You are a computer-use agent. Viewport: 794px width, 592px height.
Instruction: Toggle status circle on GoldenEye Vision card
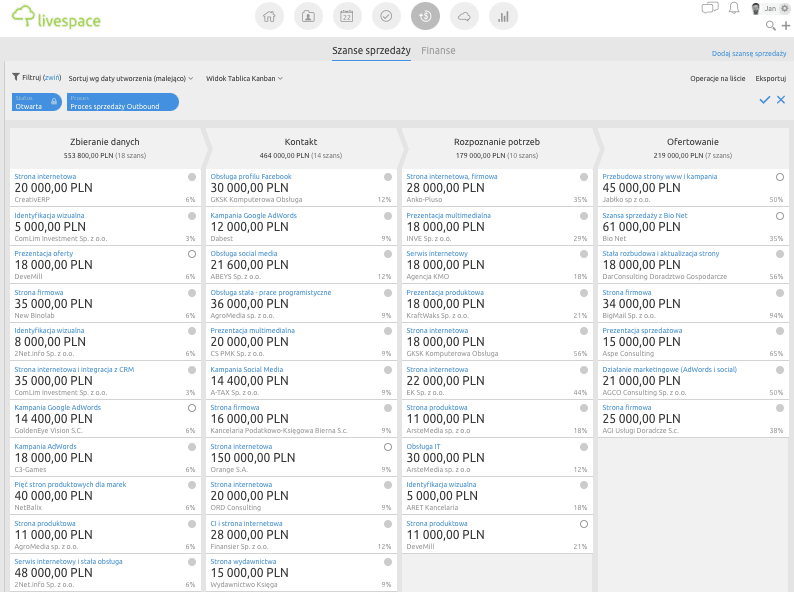192,408
